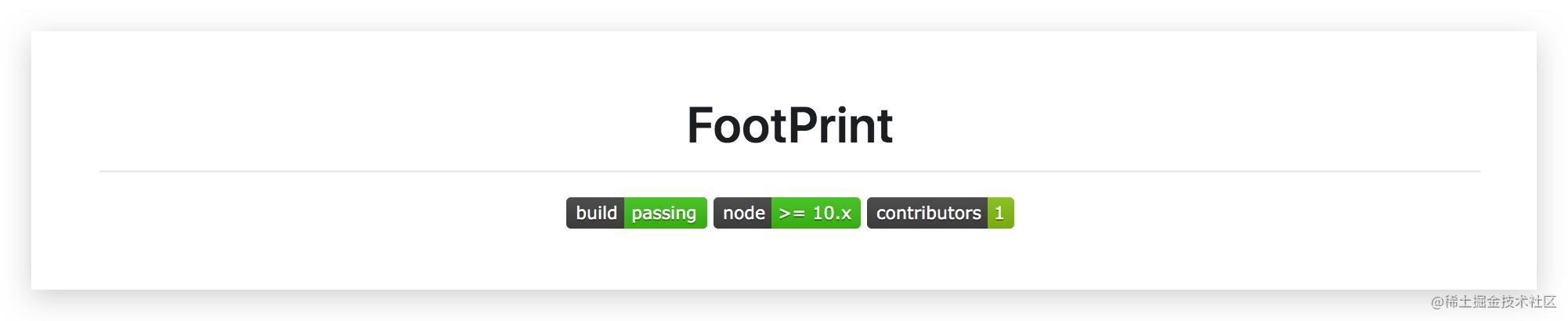
Task: Select the contributors count badge
Action: click(x=940, y=213)
